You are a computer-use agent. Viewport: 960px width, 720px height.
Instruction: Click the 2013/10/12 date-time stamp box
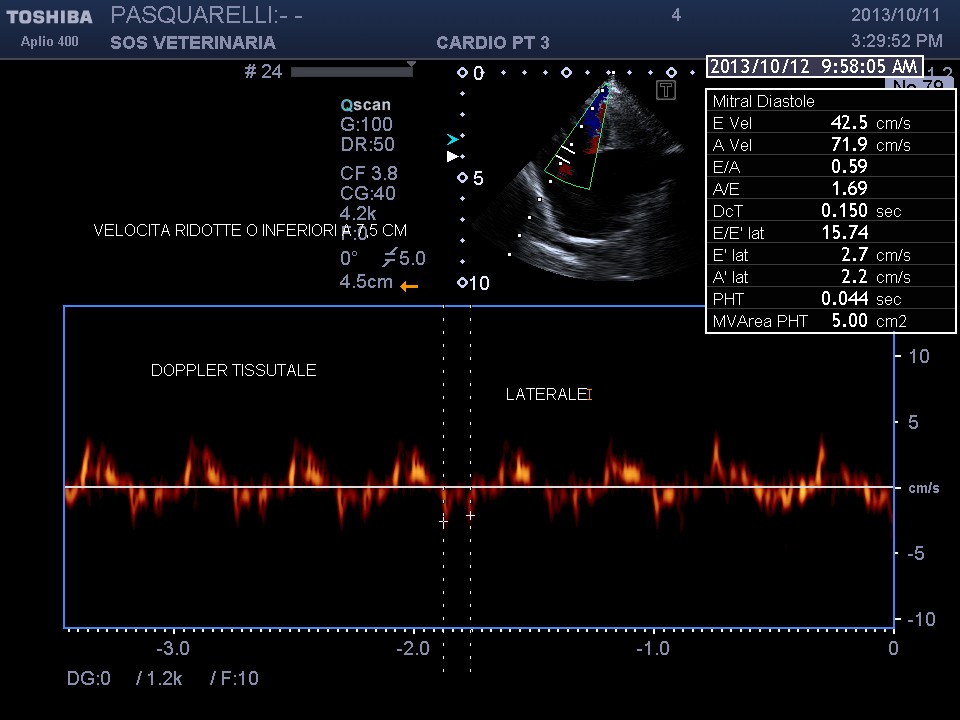813,67
